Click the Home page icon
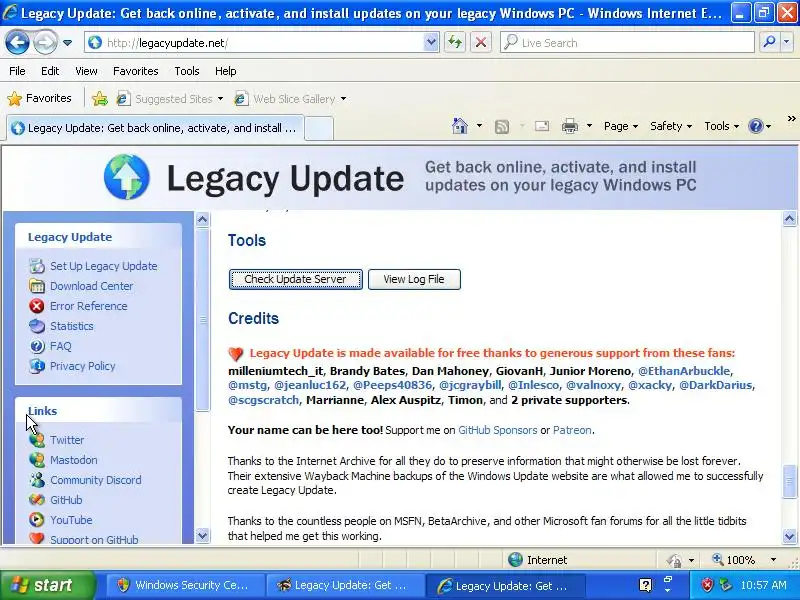 [x=460, y=126]
